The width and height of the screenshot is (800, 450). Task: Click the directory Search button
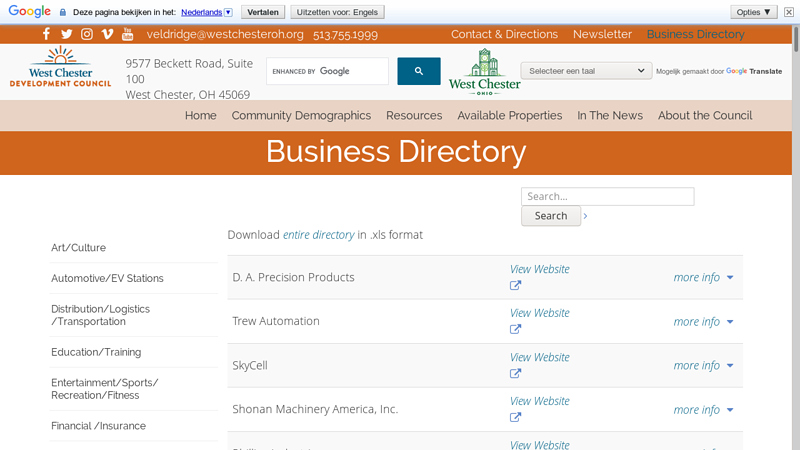(x=551, y=216)
